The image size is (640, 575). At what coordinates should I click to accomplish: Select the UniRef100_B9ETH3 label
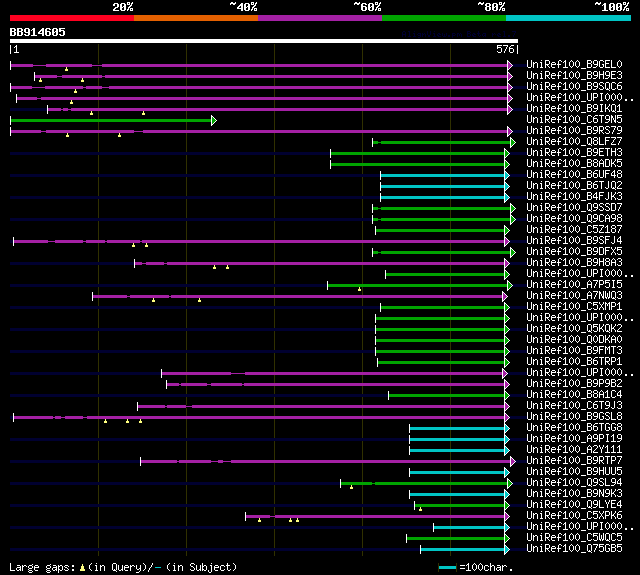(574, 153)
